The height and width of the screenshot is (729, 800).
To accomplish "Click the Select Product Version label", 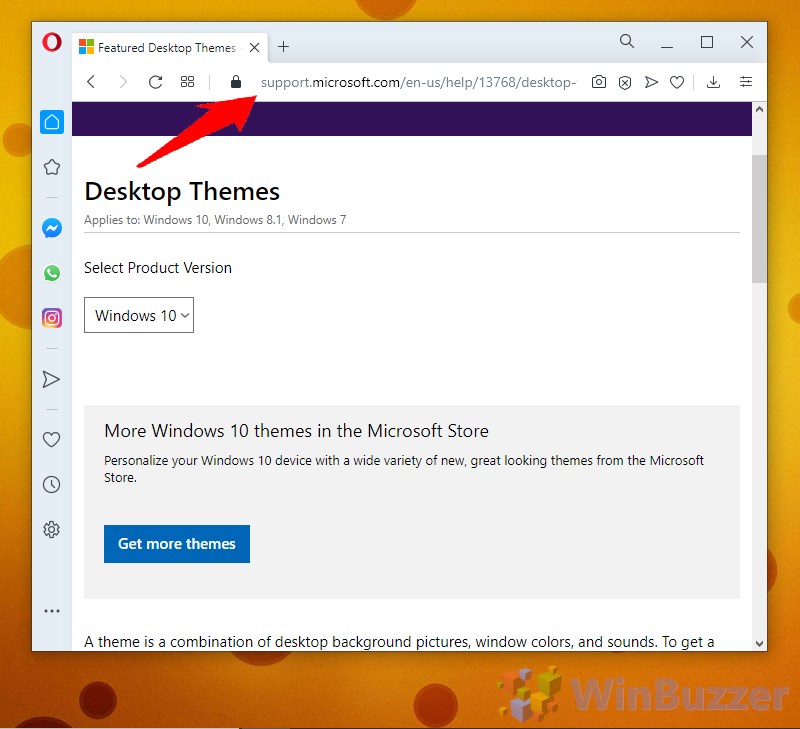I will pos(158,268).
